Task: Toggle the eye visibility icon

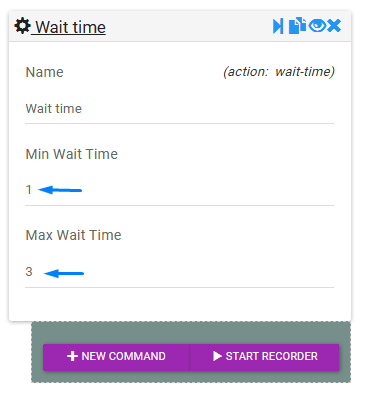Action: pyautogui.click(x=317, y=25)
